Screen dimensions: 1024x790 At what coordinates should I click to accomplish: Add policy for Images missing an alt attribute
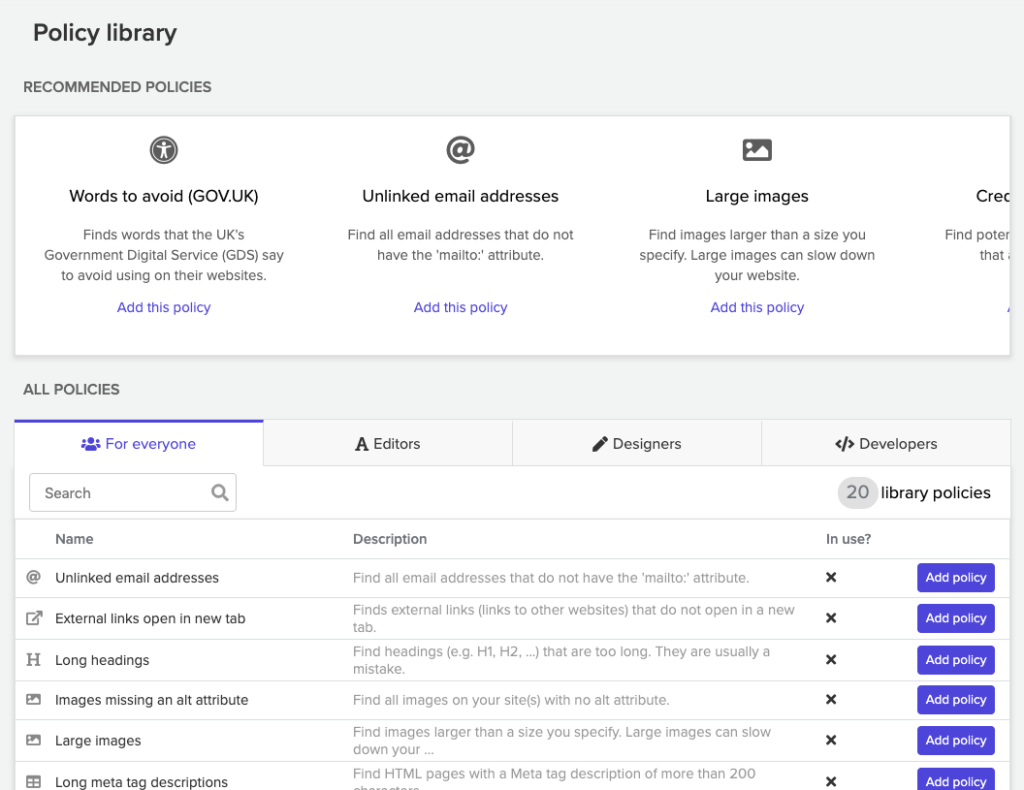pos(955,700)
